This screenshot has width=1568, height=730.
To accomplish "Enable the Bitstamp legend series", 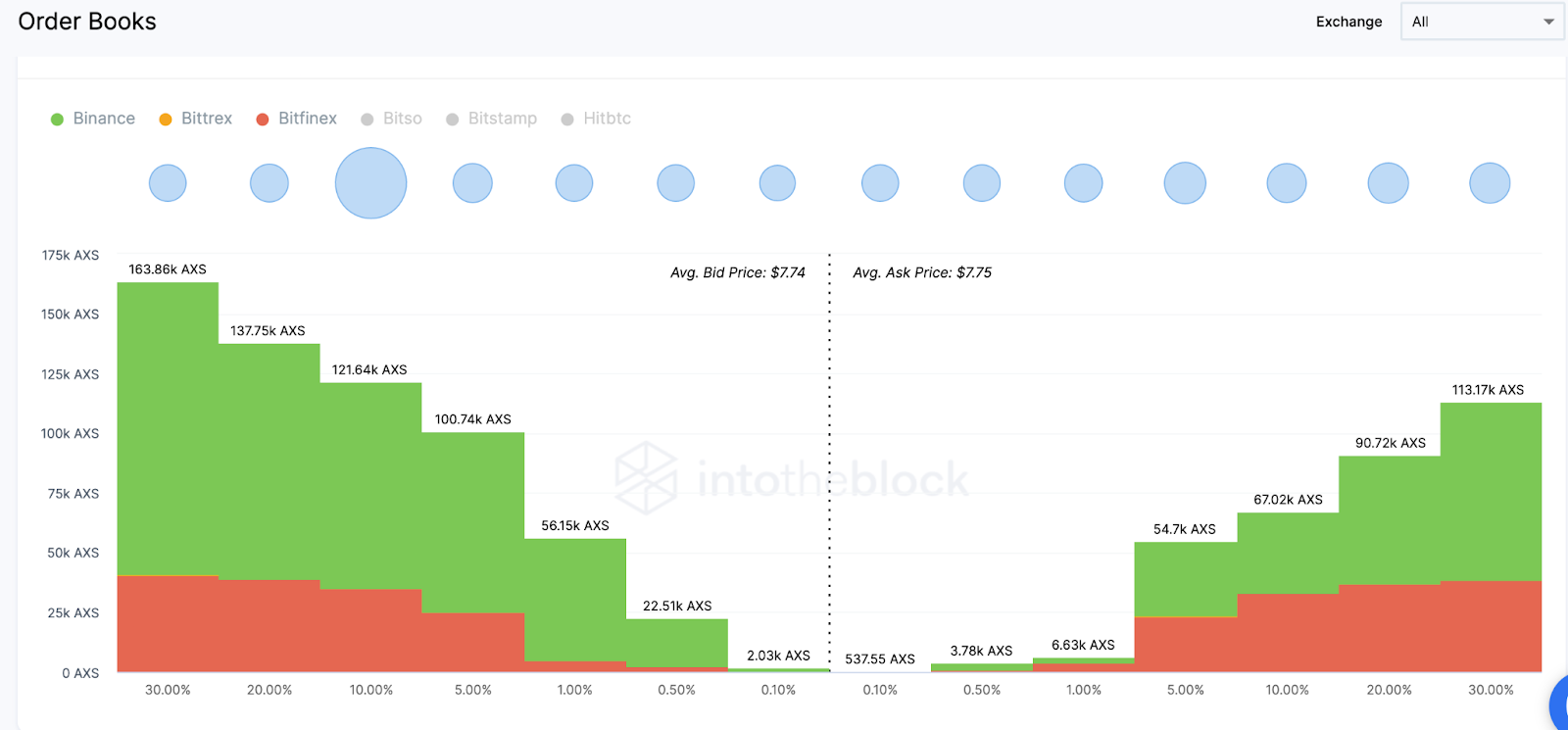I will (x=492, y=119).
